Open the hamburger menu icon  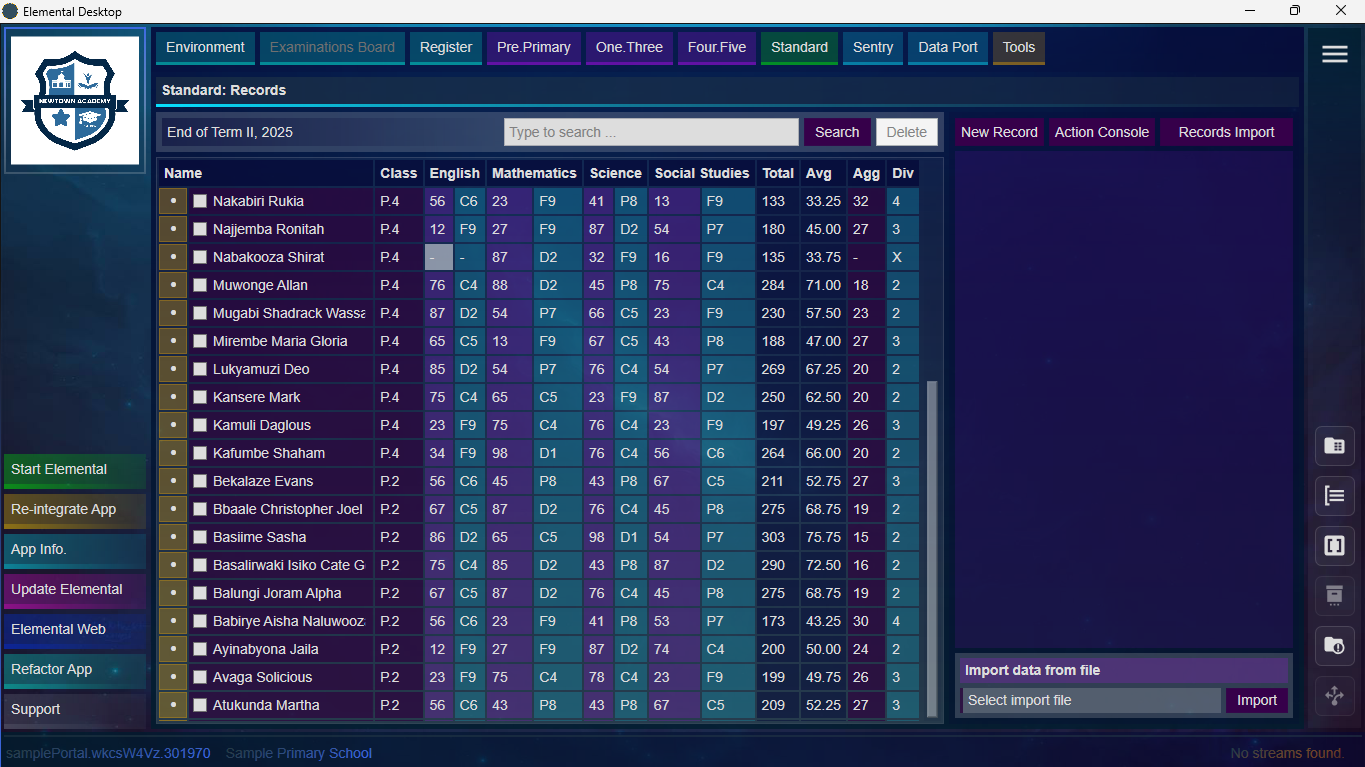(1334, 55)
